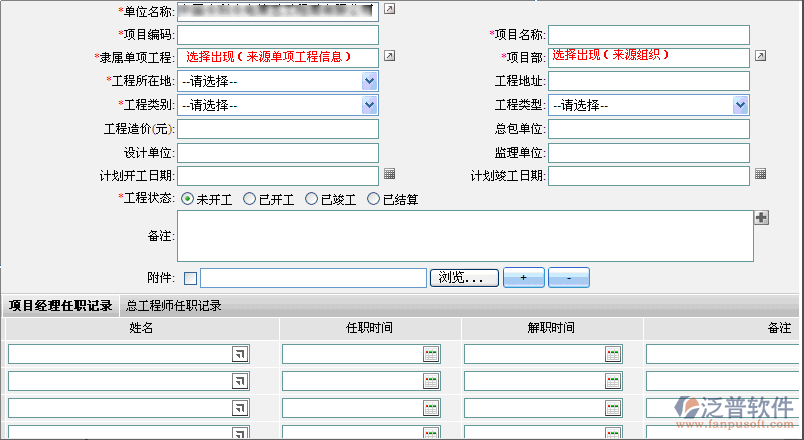Image resolution: width=804 pixels, height=440 pixels.
Task: Click the plus icon beside 备注 textbox
Action: [x=761, y=218]
